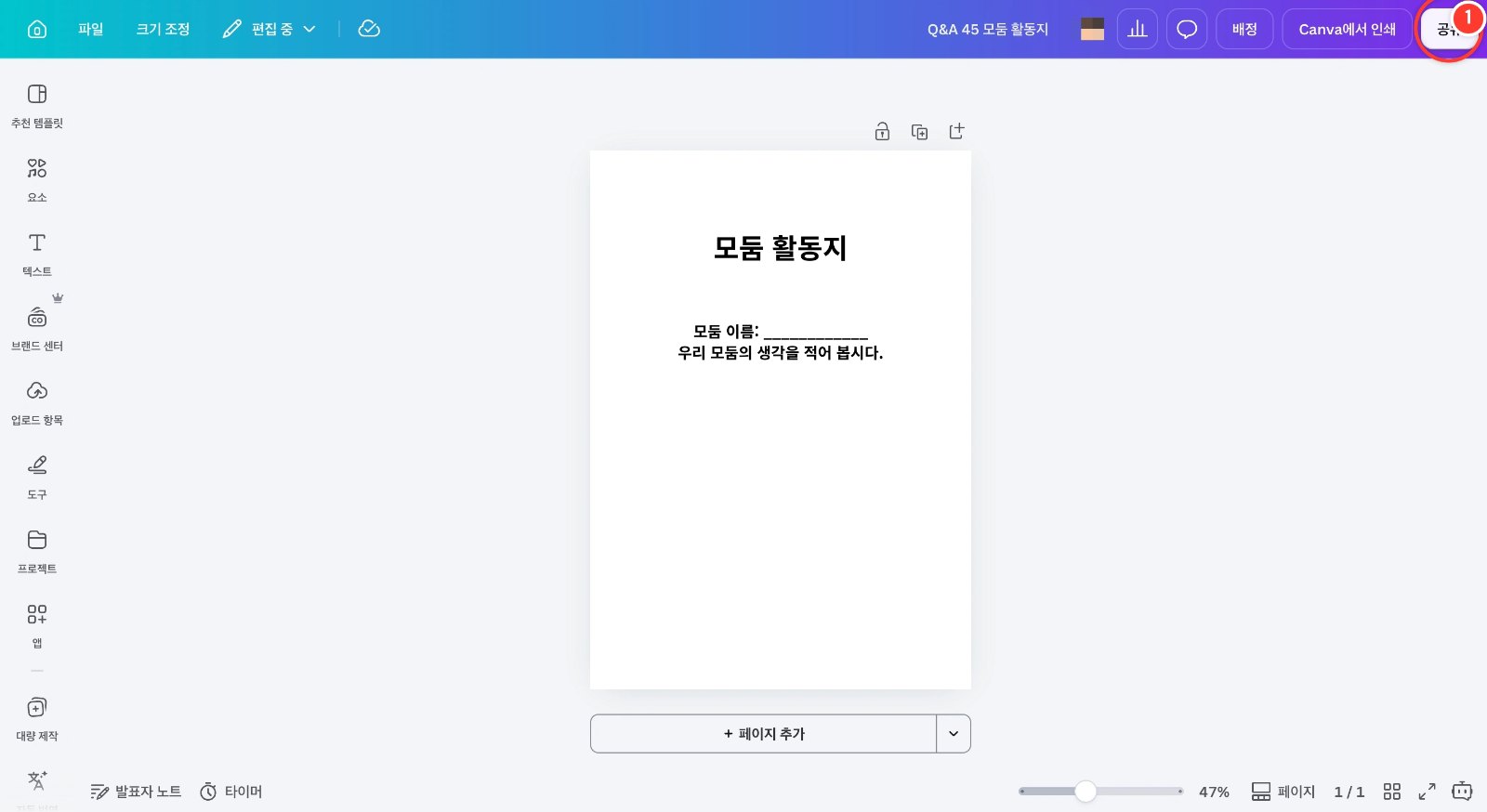Open the 프로젝트 projects panel
Screen dimensions: 1487x812
point(37,552)
